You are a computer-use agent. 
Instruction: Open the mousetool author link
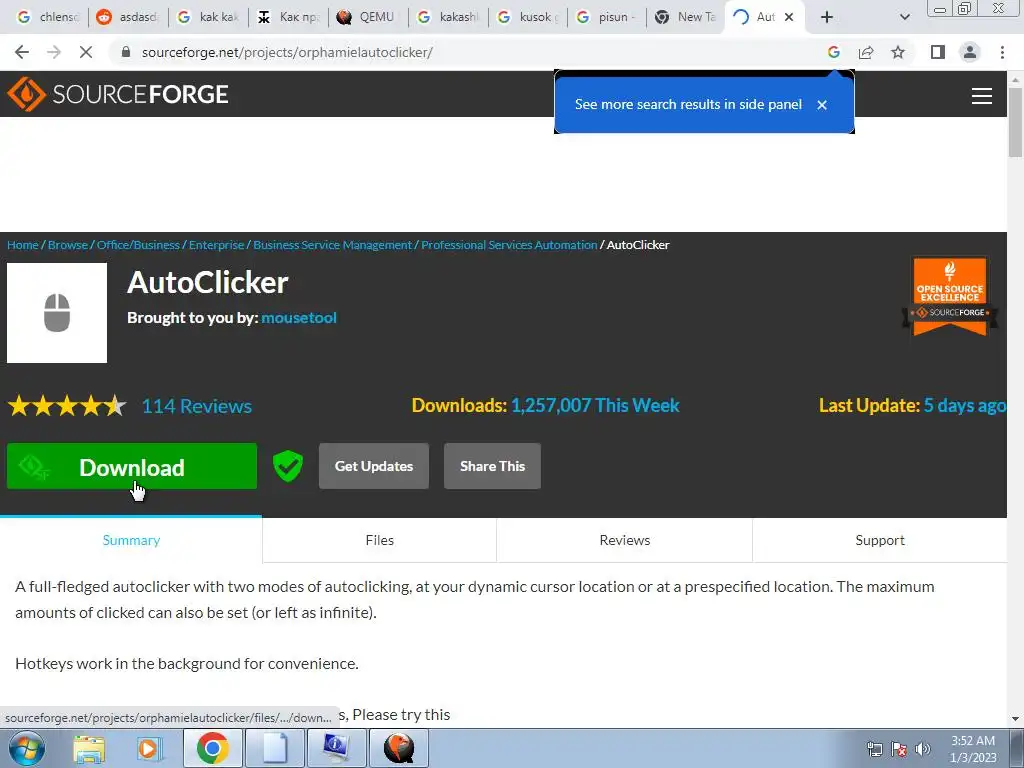click(299, 317)
